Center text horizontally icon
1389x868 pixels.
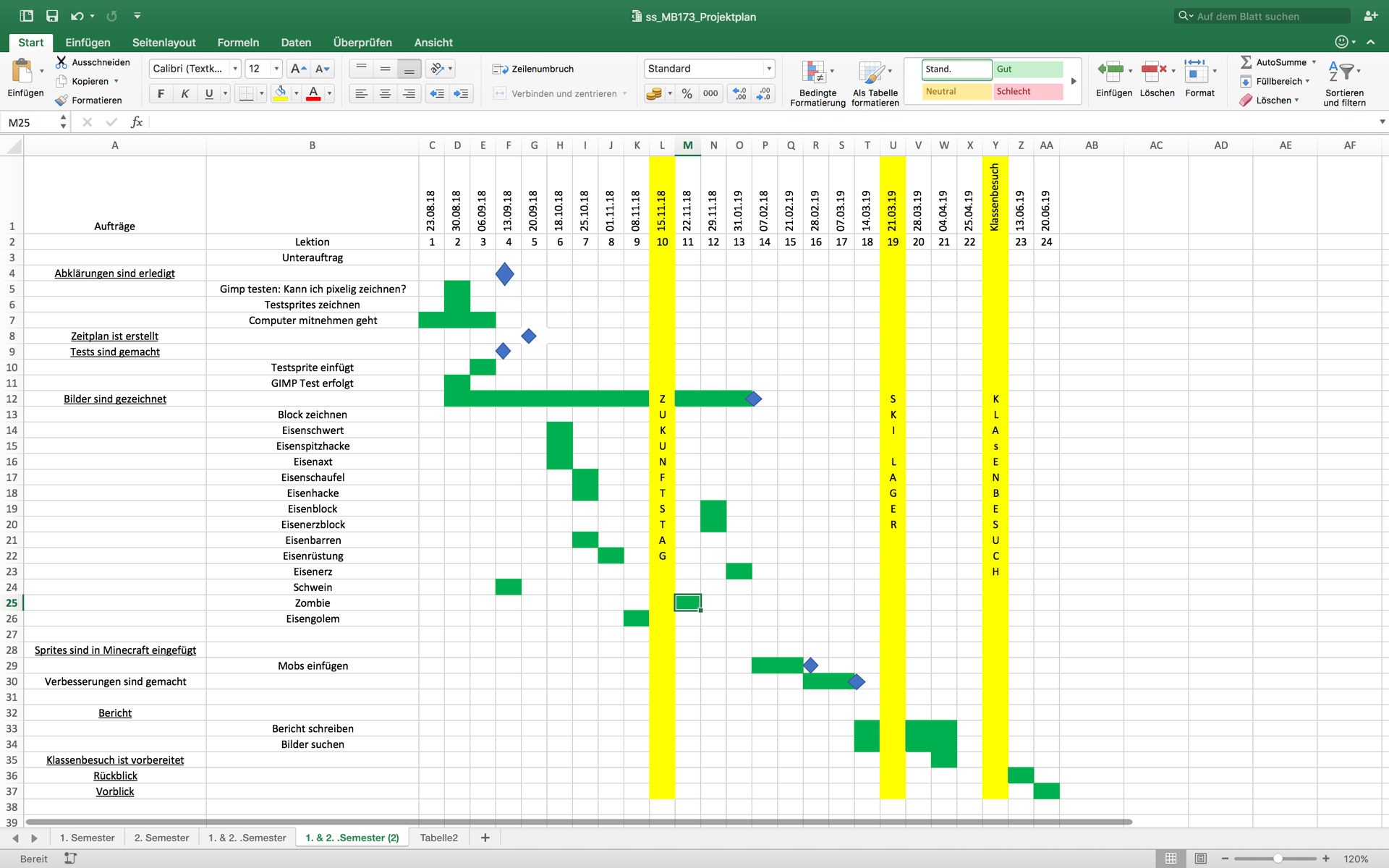(385, 93)
